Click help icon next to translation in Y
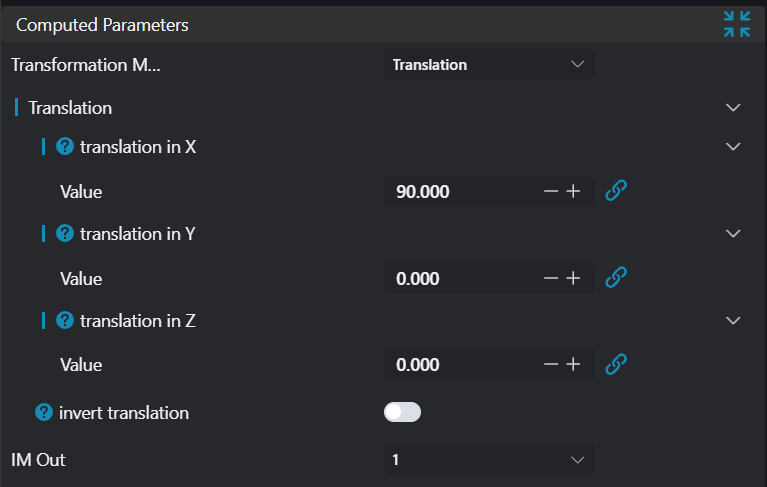 click(x=65, y=233)
